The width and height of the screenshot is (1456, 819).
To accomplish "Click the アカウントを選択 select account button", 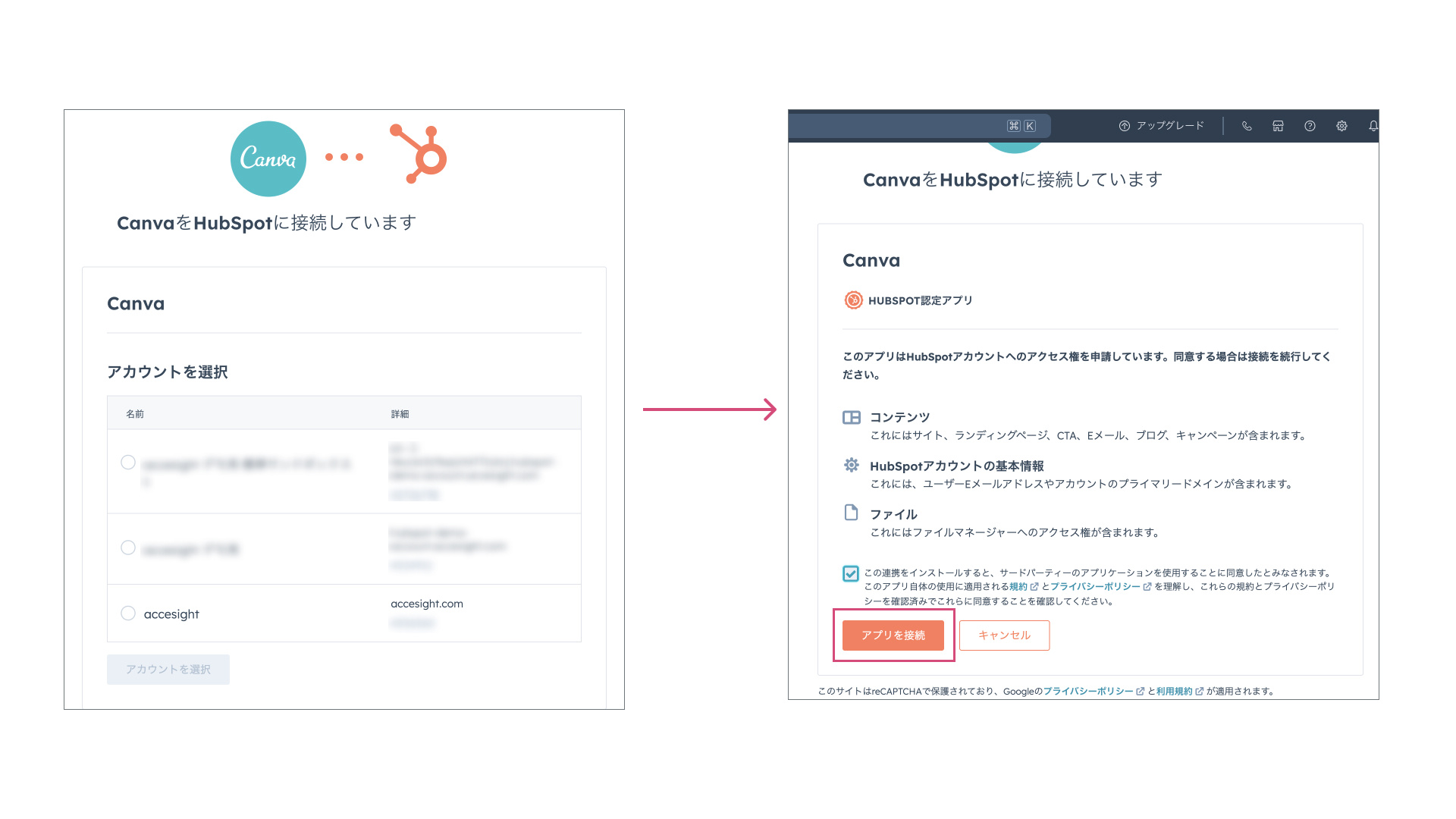I will 168,668.
